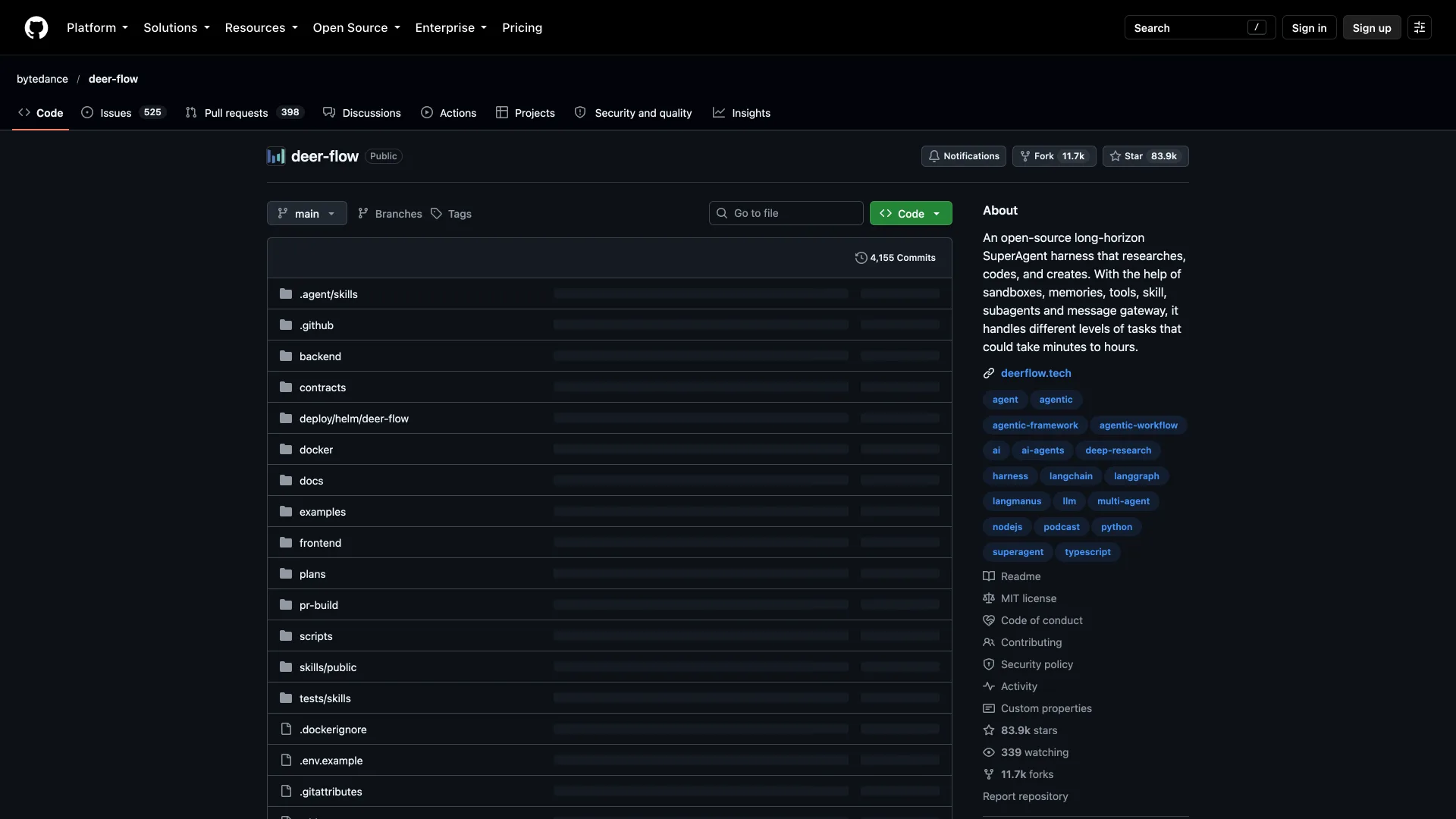This screenshot has width=1456, height=819.
Task: Click the commits history clock icon
Action: tap(861, 258)
